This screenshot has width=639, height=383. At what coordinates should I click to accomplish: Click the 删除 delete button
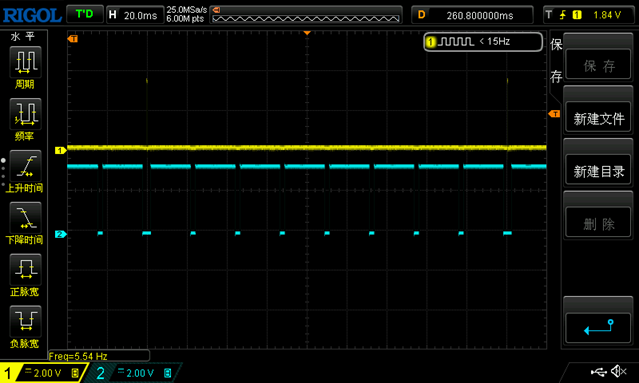point(598,222)
